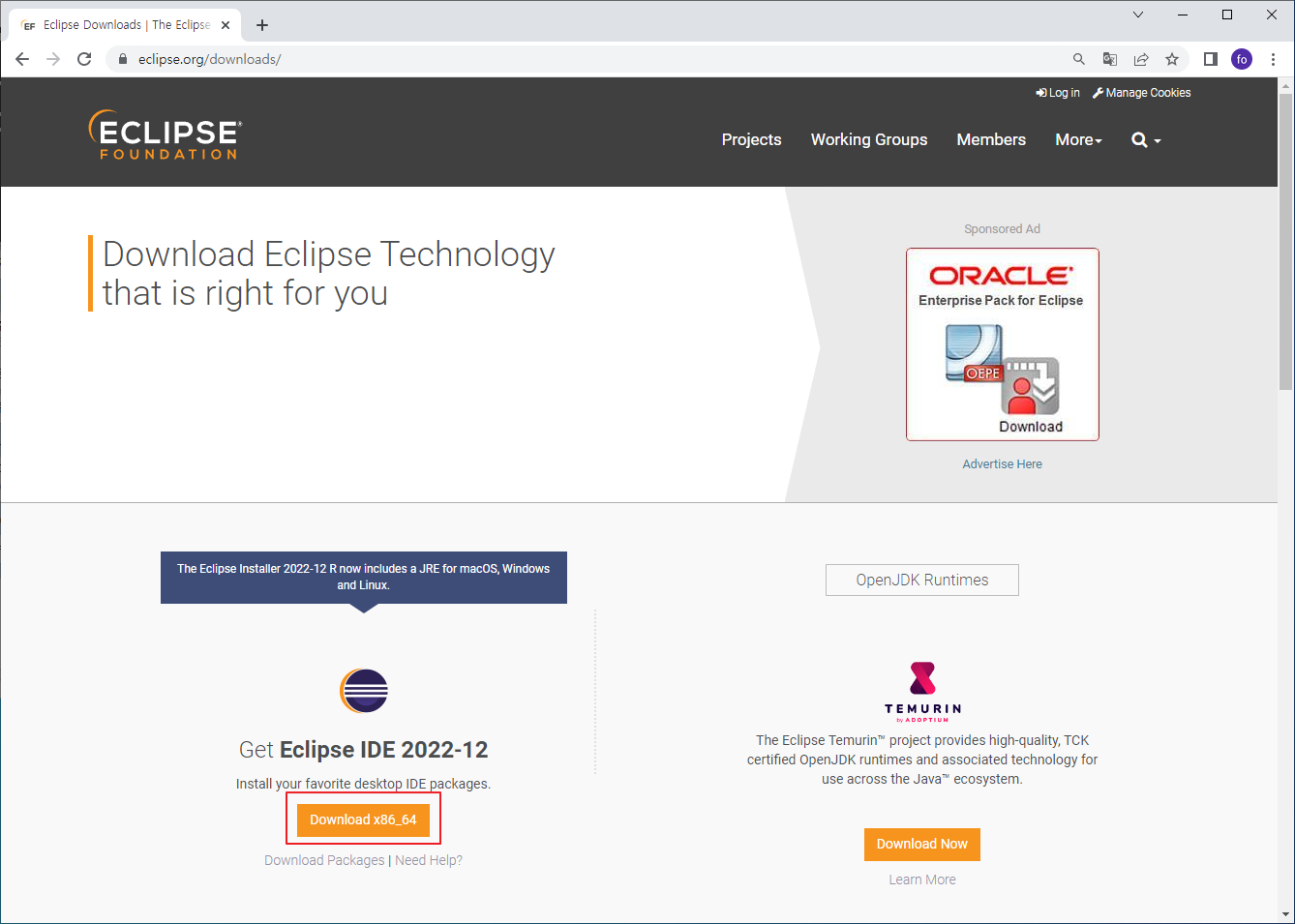Viewport: 1295px width, 924px height.
Task: Open the Working Groups menu
Action: 869,139
